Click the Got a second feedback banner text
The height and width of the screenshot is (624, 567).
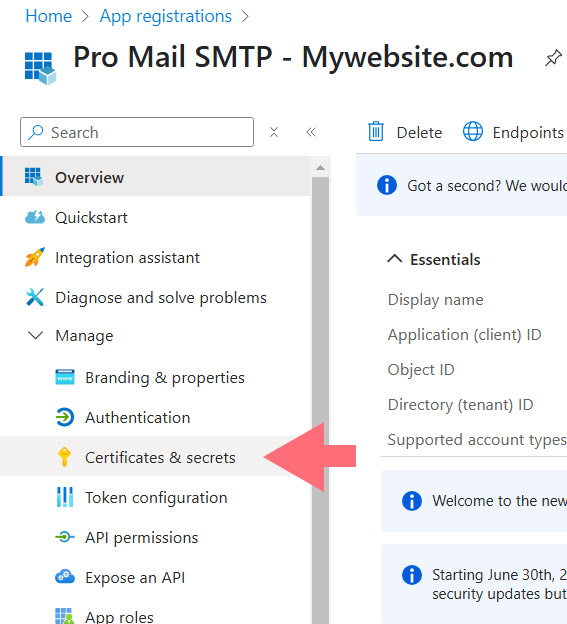click(487, 186)
